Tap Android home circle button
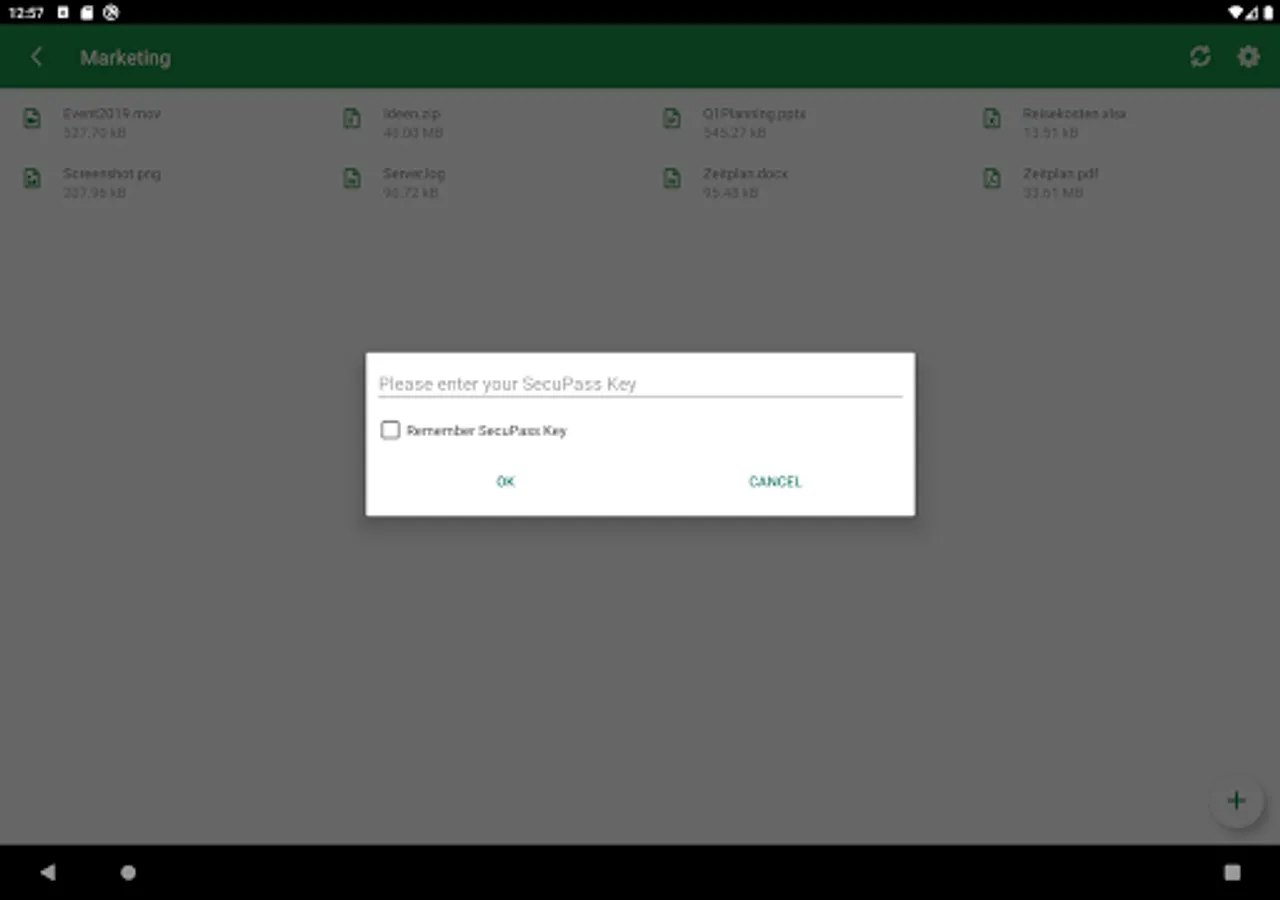Viewport: 1280px width, 900px height. tap(128, 872)
